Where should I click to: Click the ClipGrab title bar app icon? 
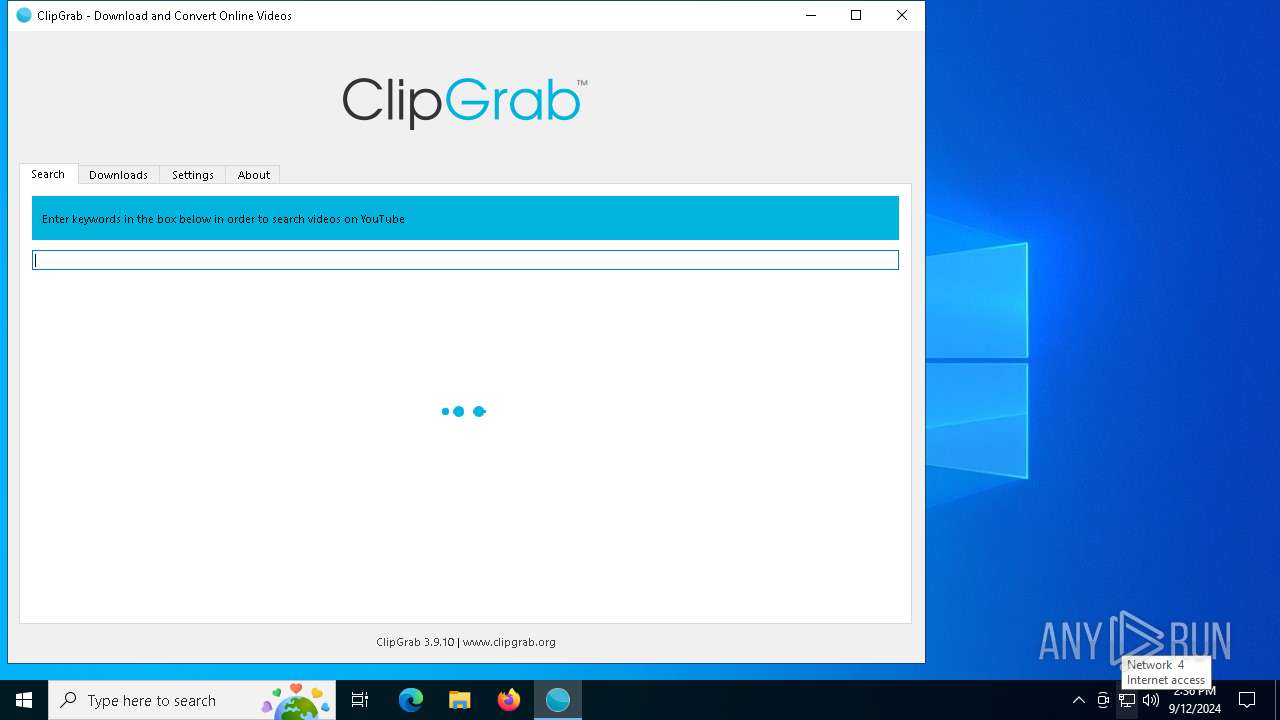pyautogui.click(x=24, y=15)
